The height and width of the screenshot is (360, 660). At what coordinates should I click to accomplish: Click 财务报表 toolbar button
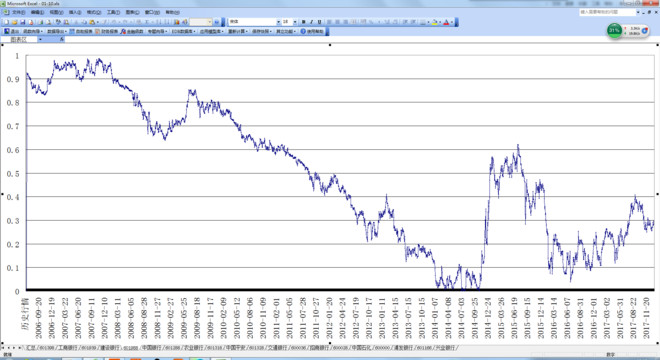106,31
